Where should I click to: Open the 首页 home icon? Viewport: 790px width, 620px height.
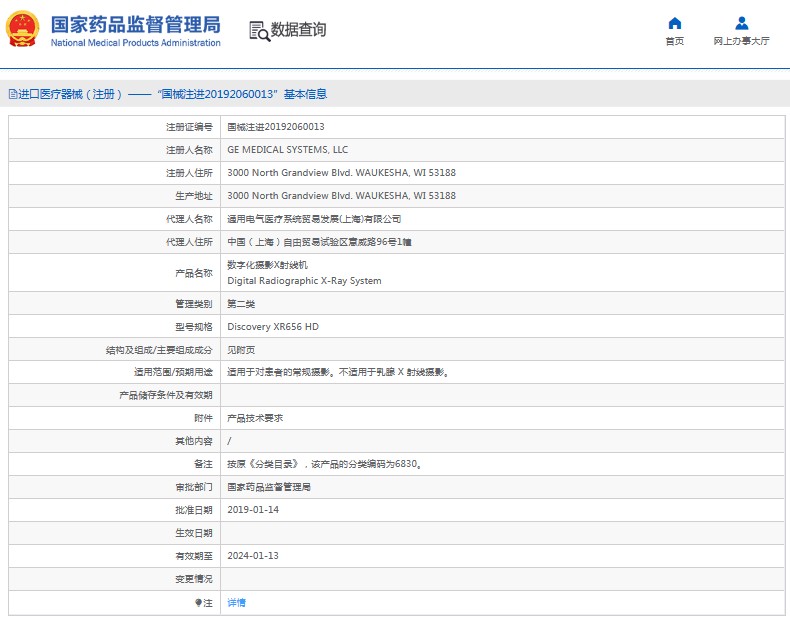click(x=675, y=23)
